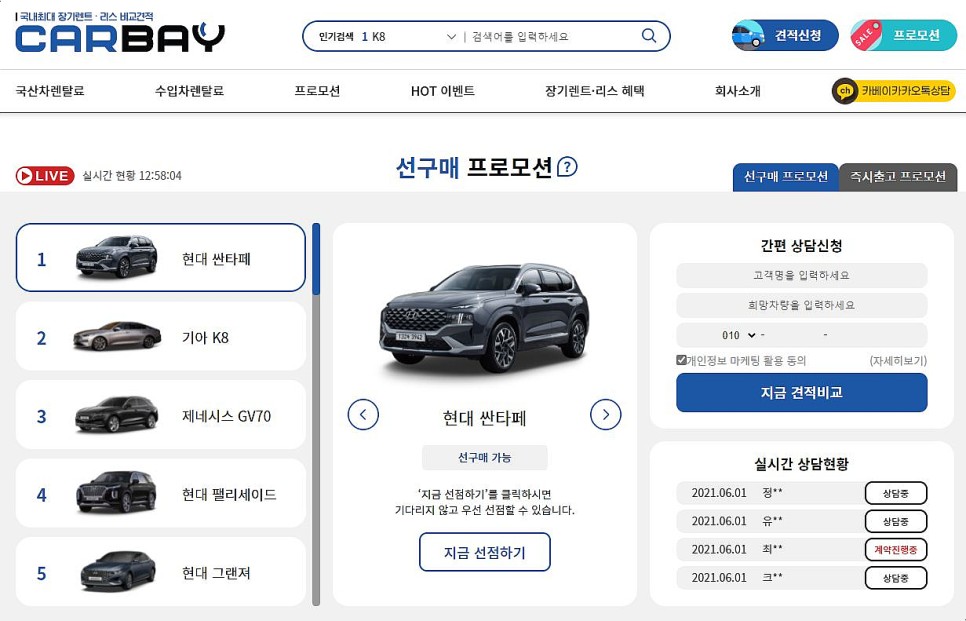Select 기아 K8 from the car list
The height and width of the screenshot is (621, 966).
[161, 336]
